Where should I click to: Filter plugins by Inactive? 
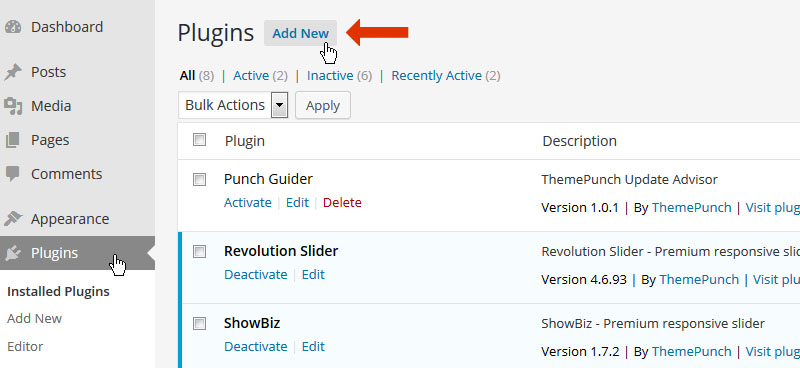[330, 76]
